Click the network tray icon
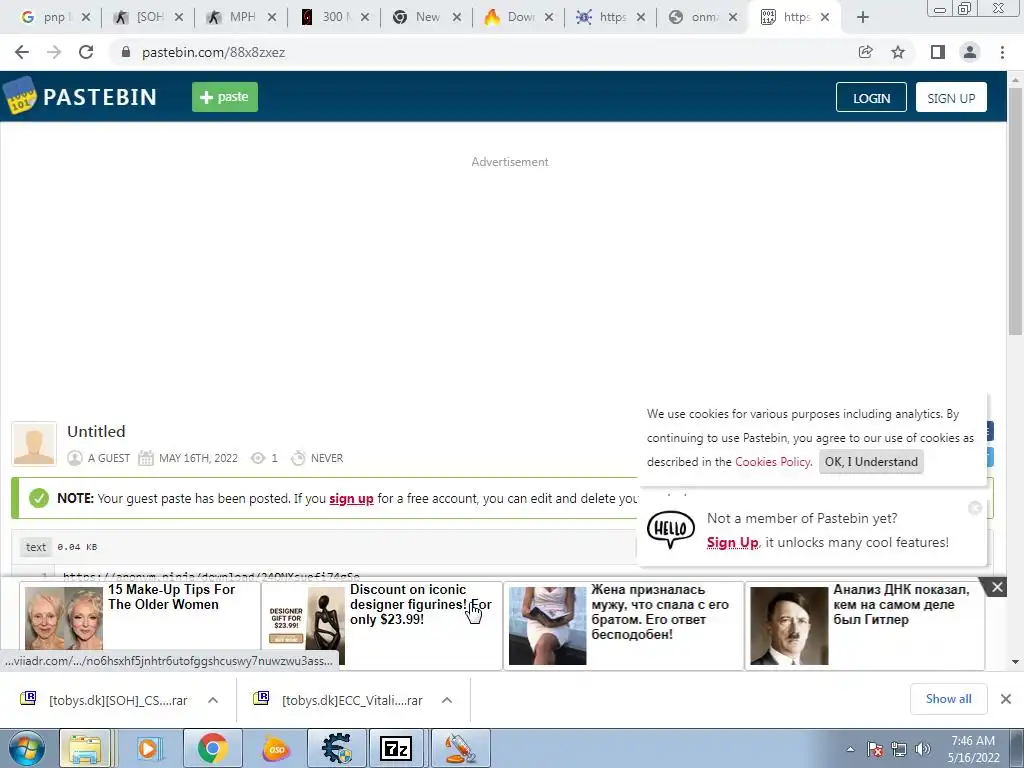The width and height of the screenshot is (1024, 768). tap(899, 749)
